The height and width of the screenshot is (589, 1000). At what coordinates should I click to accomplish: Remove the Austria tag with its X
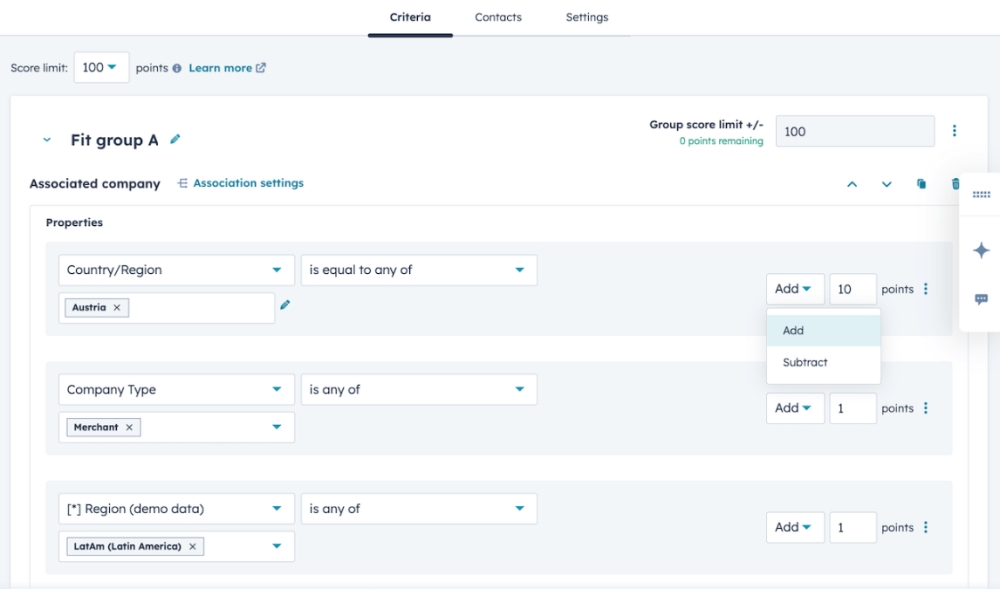(117, 308)
